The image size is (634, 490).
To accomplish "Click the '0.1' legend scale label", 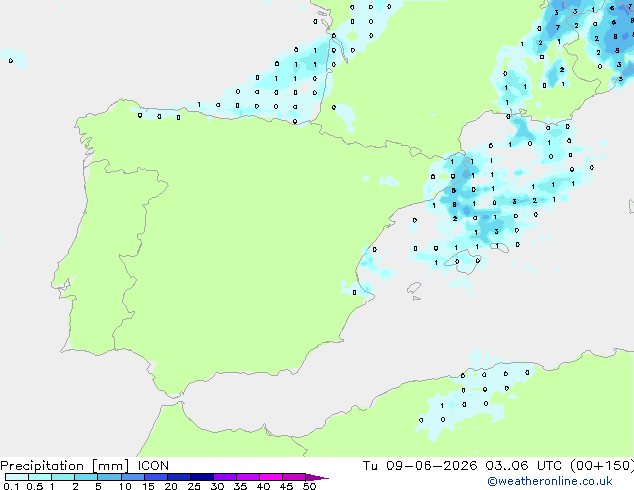I will tap(11, 486).
